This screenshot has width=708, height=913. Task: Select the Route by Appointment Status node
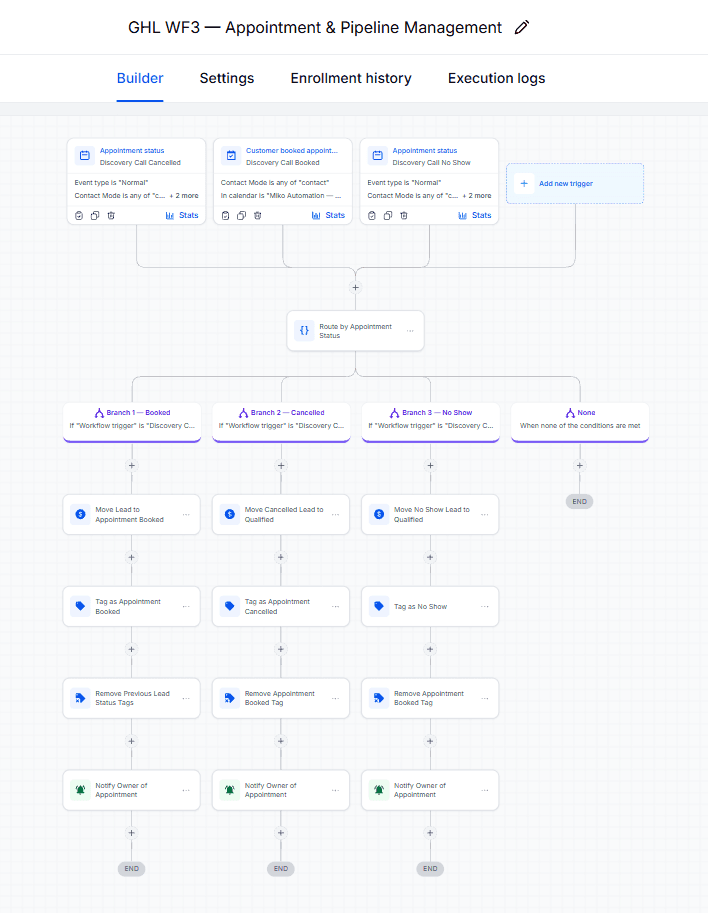coord(355,331)
